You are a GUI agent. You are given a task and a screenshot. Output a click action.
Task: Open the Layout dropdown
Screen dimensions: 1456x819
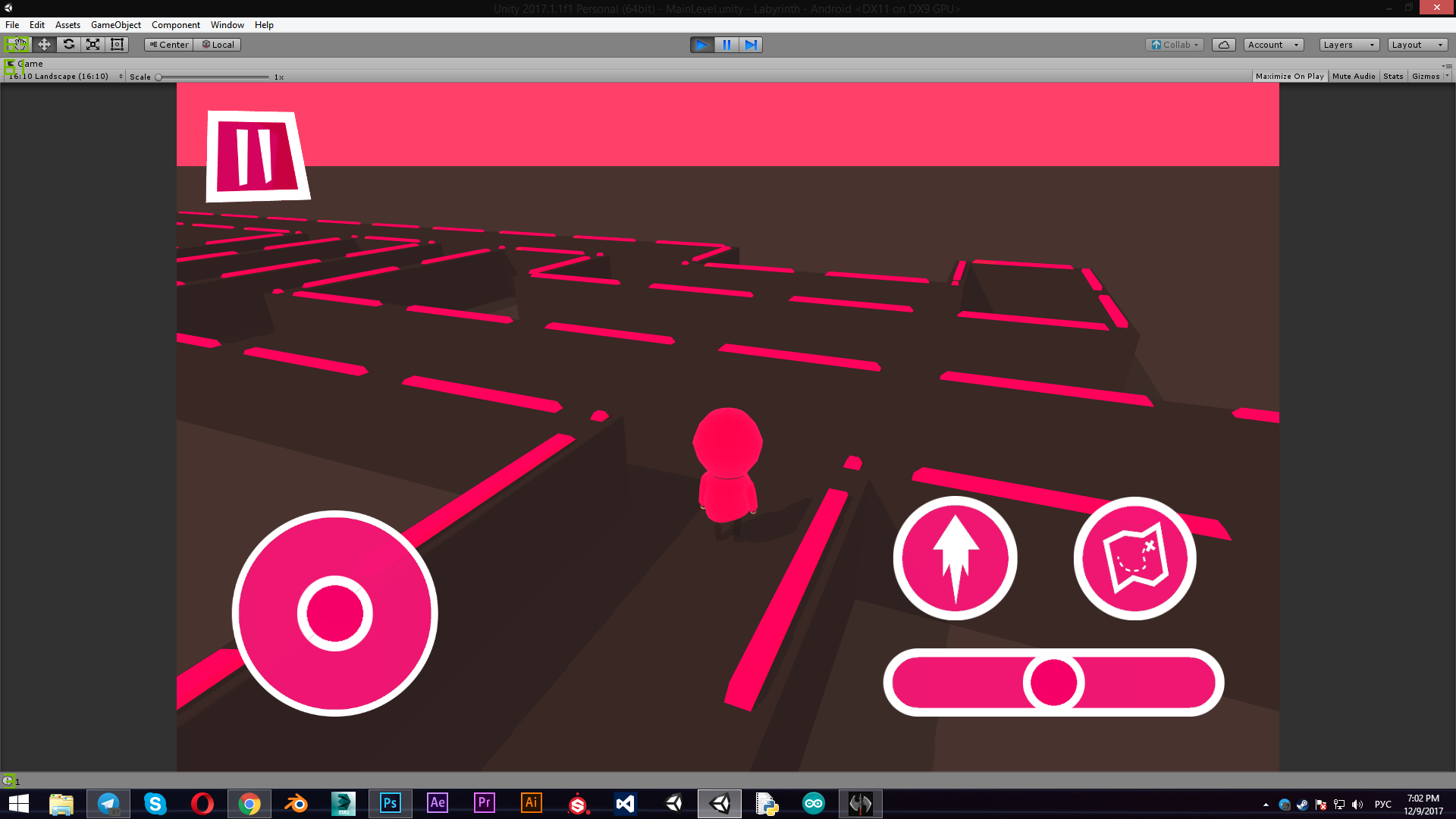tap(1417, 45)
